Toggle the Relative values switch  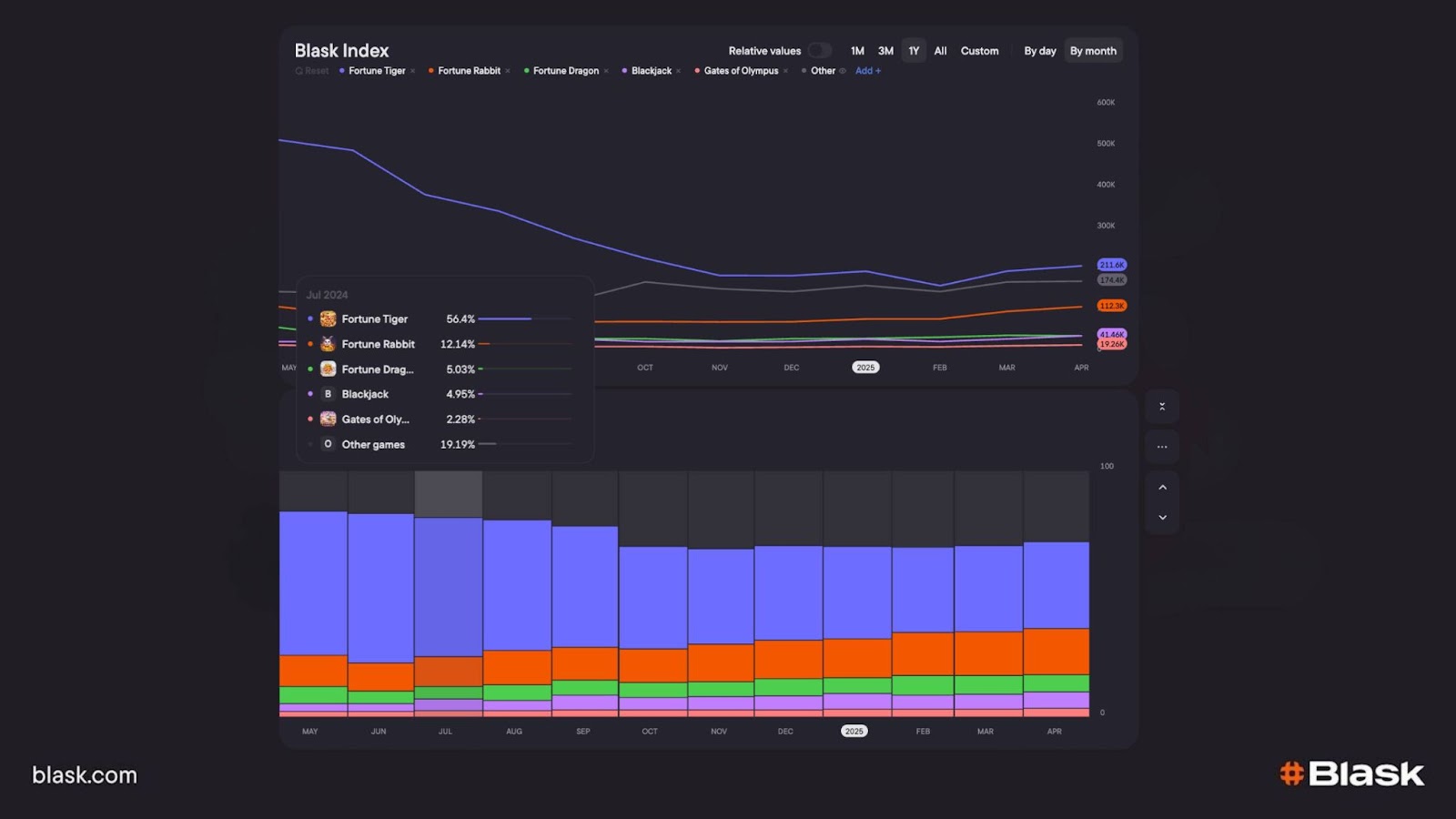[x=819, y=51]
